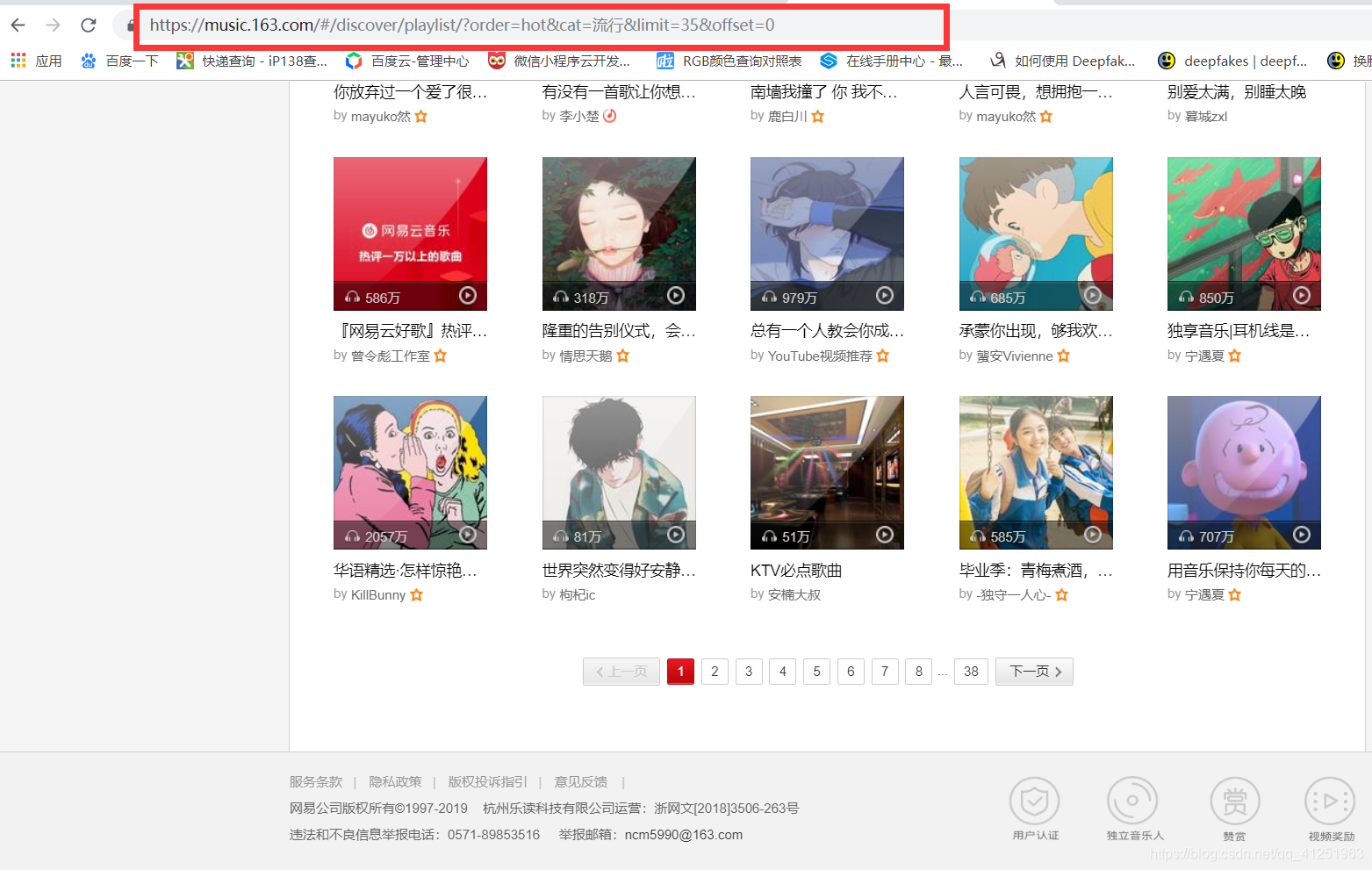The height and width of the screenshot is (870, 1372).
Task: Open the 独享音乐|耳机线是 playlist title
Action: click(x=1239, y=331)
